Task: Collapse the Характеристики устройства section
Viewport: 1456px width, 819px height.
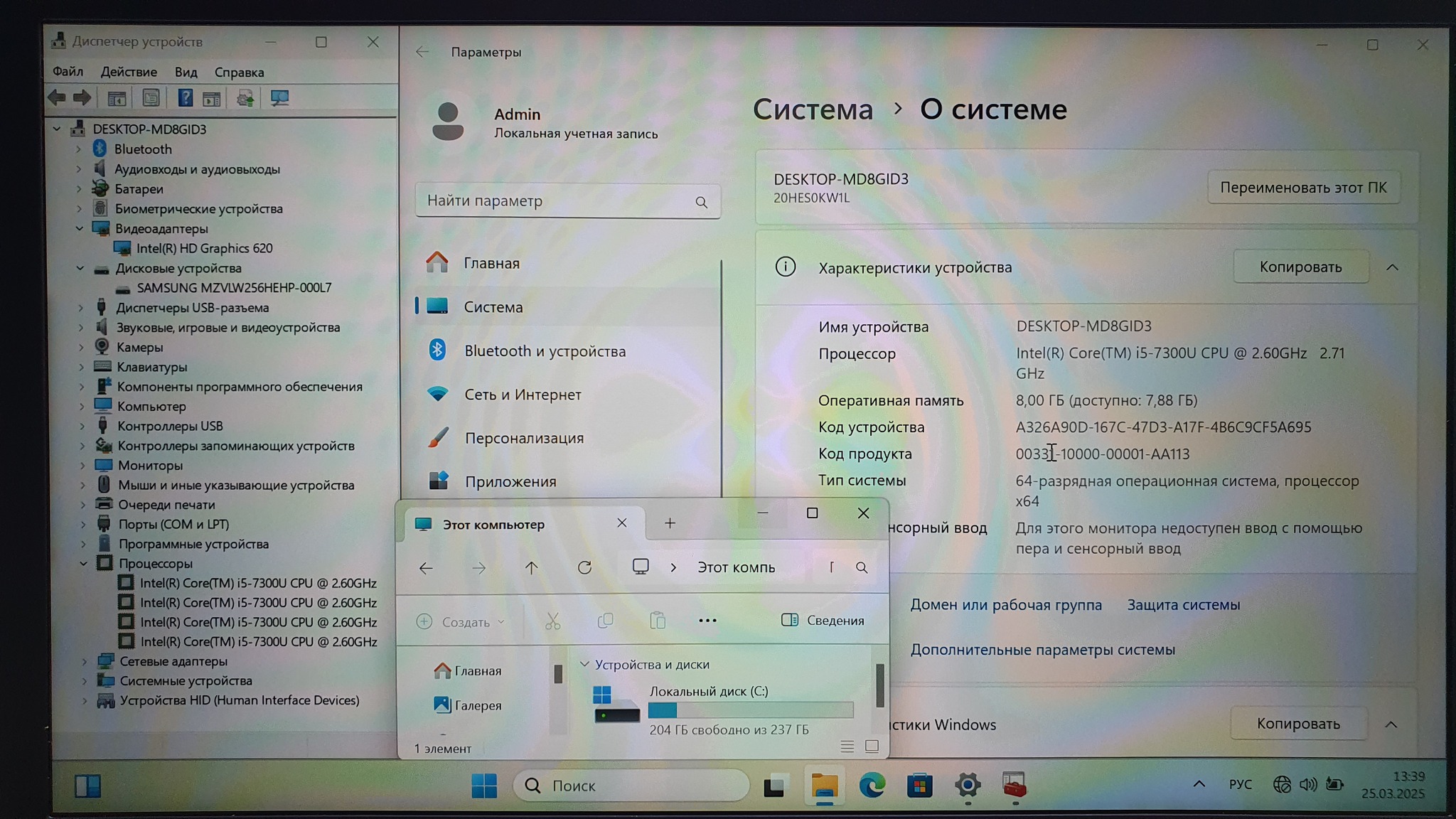Action: coord(1392,267)
